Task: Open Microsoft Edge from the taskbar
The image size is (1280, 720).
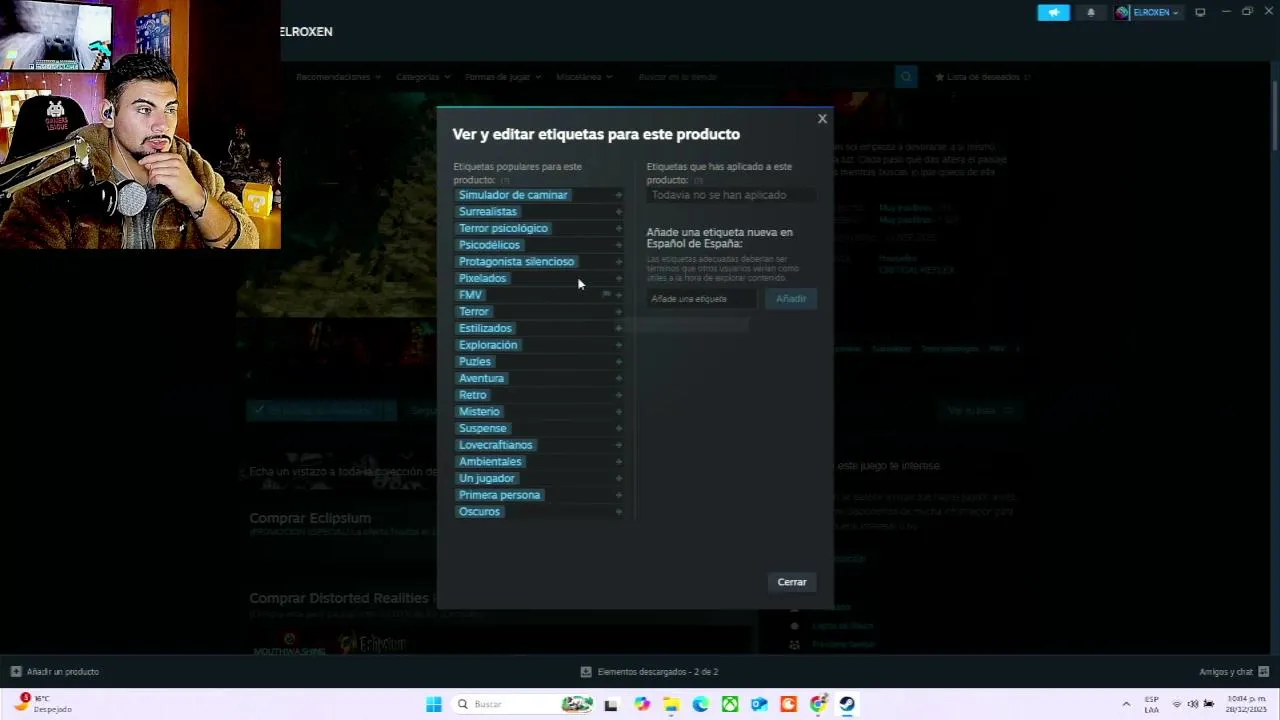Action: 700,705
